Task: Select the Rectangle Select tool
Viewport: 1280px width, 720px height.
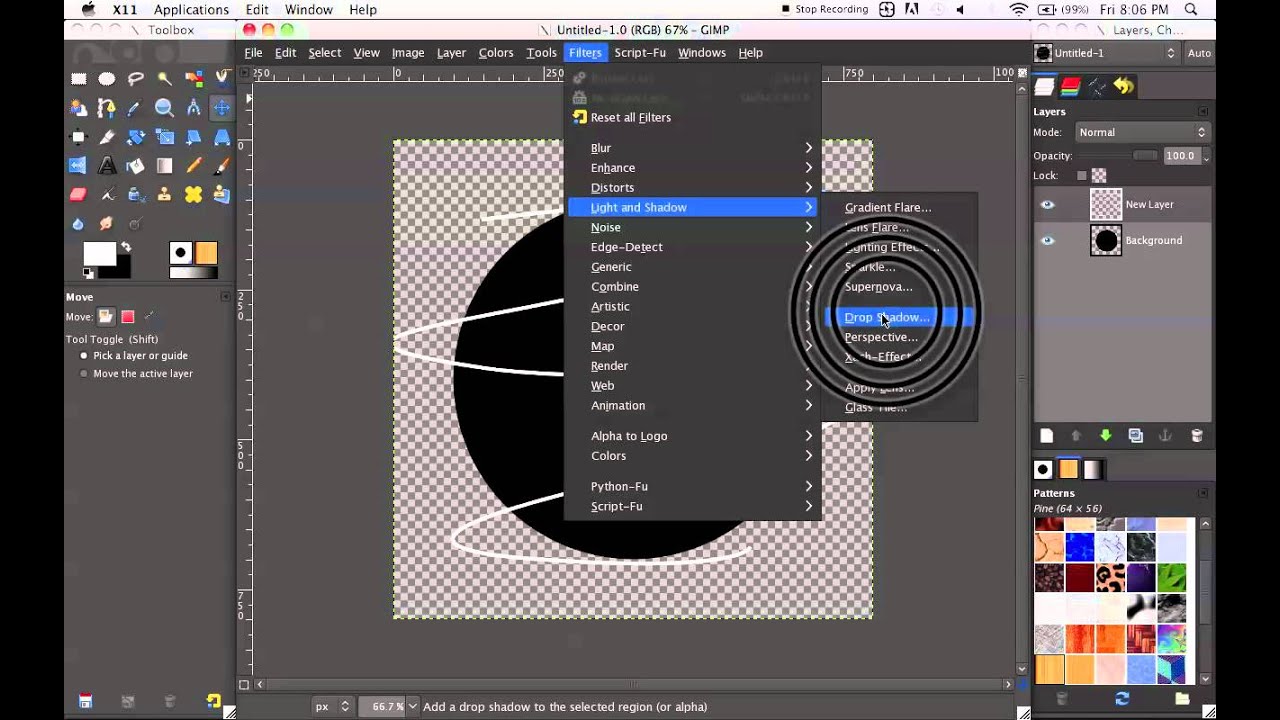Action: click(78, 79)
